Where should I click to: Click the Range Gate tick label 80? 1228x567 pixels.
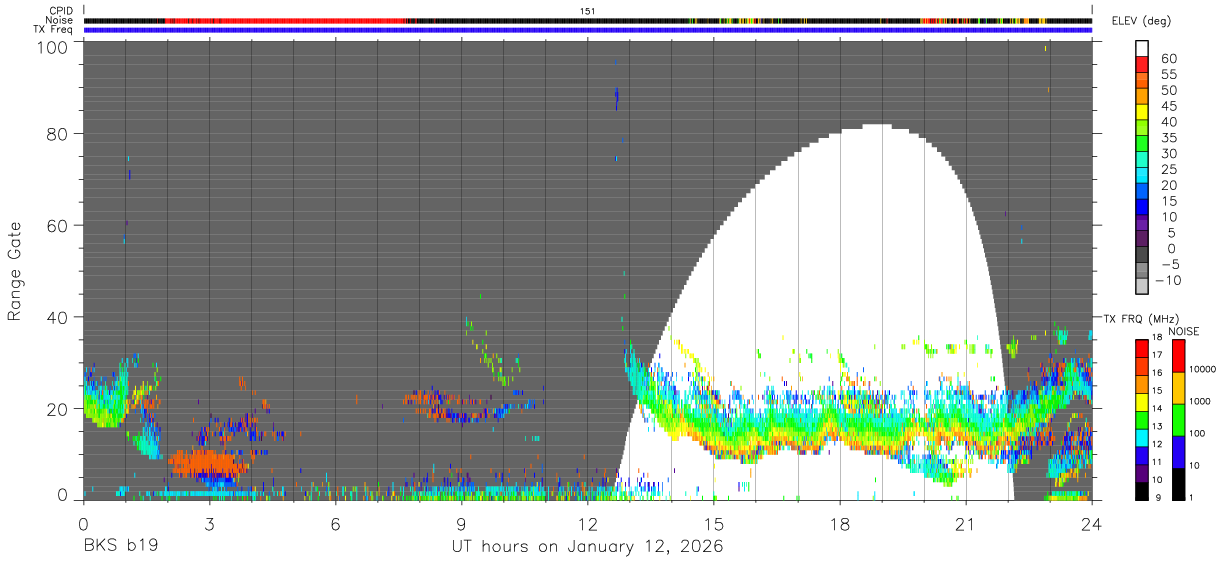pyautogui.click(x=57, y=134)
